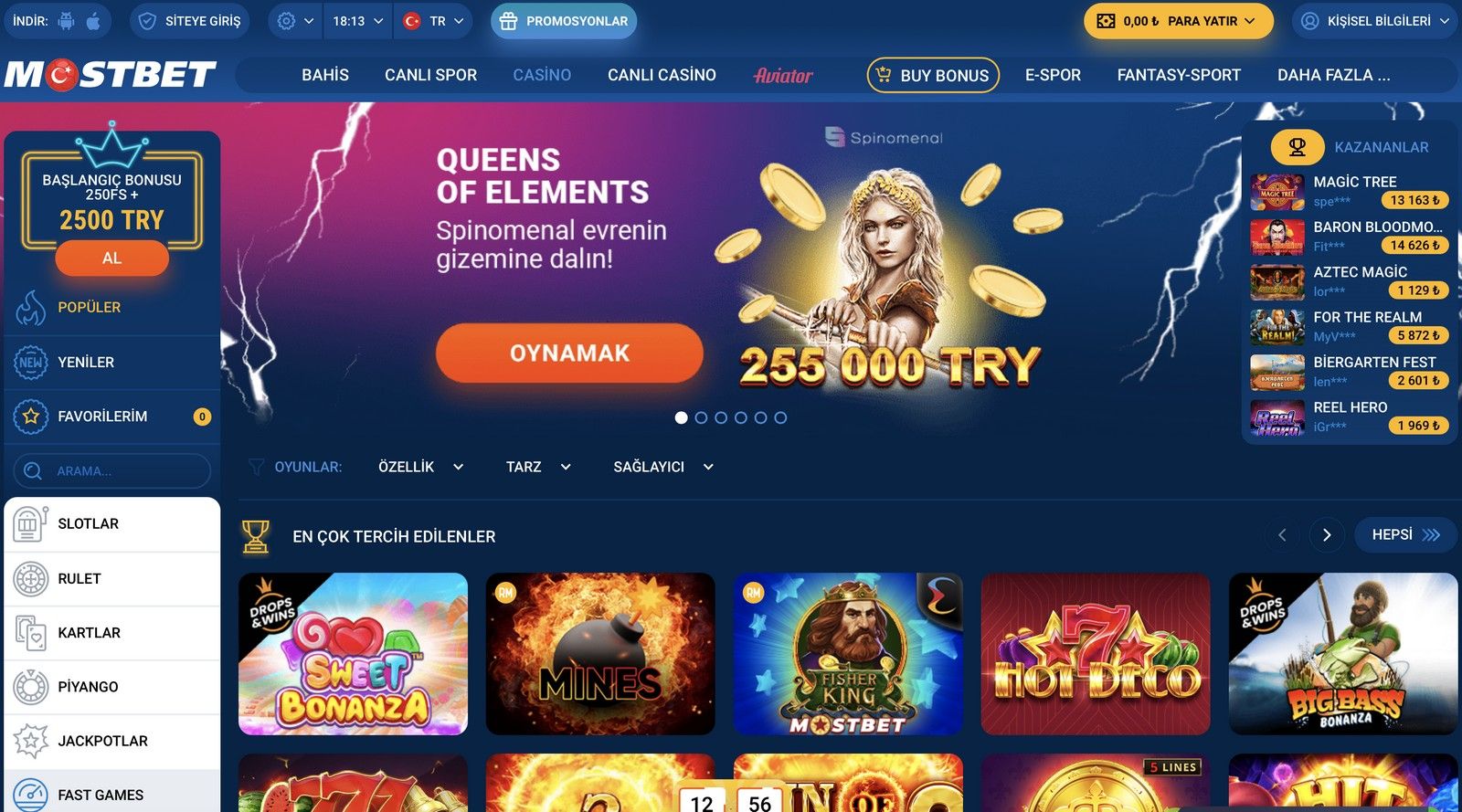Screen dimensions: 1462x812
Task: Show next games with right arrow
Action: [1327, 535]
